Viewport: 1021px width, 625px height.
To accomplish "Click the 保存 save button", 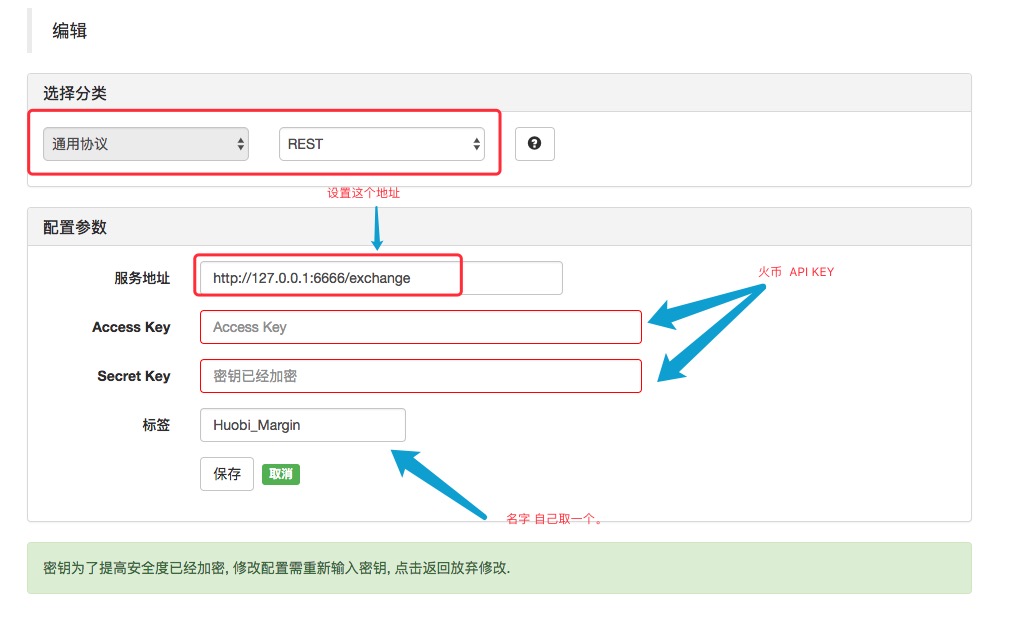I will pyautogui.click(x=227, y=474).
